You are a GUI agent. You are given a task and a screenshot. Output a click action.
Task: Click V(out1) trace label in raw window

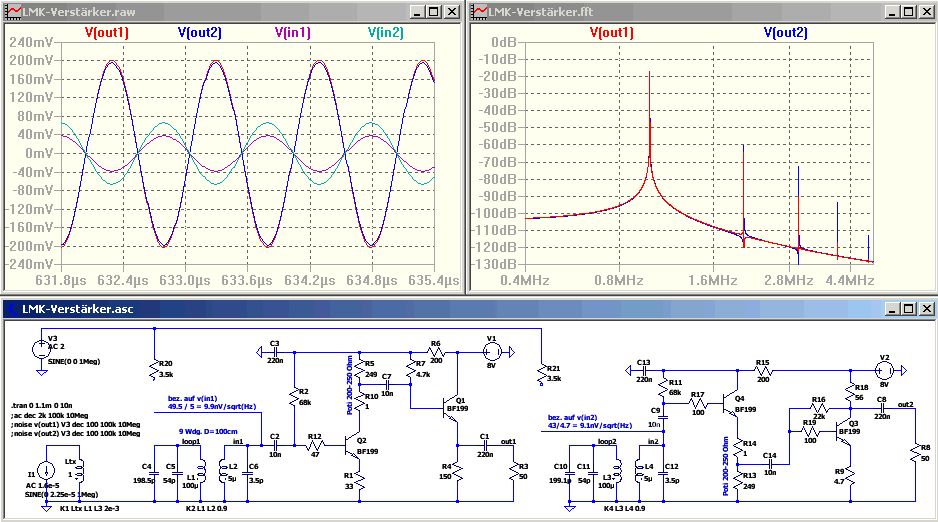106,32
